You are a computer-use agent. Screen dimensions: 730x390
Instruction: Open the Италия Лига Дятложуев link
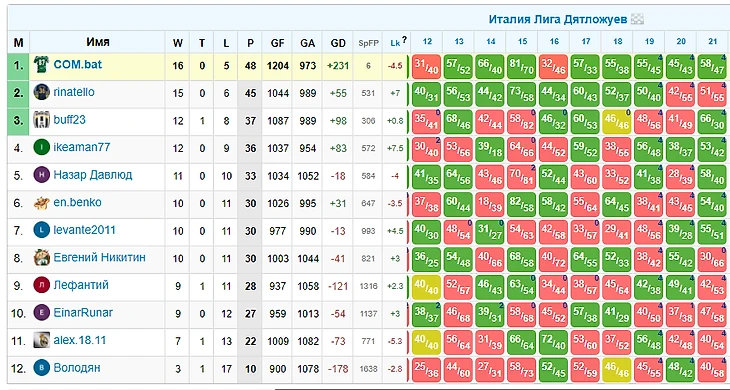(x=558, y=20)
